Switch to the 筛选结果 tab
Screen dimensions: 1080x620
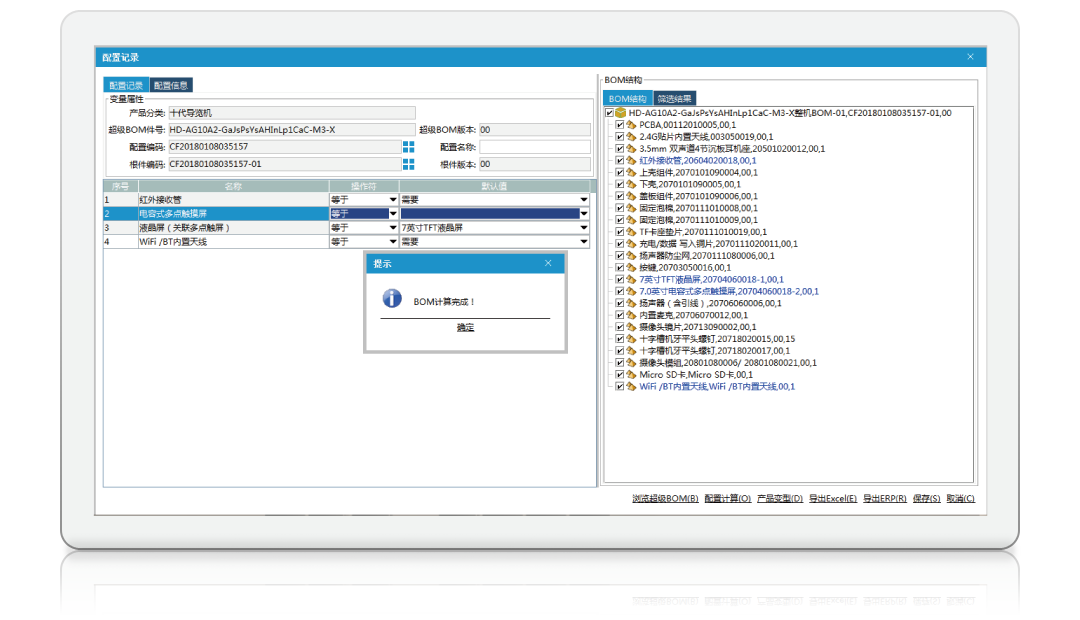pos(674,98)
